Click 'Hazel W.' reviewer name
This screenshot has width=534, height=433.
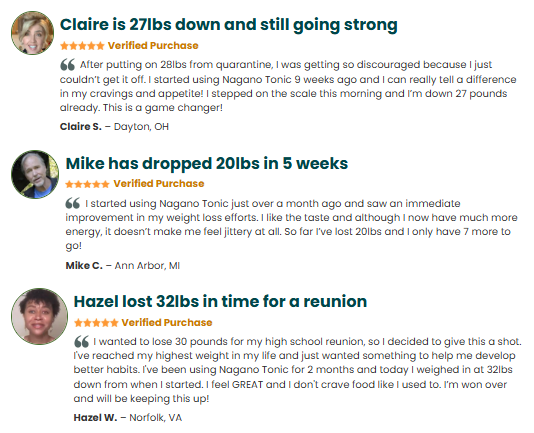[x=95, y=418]
